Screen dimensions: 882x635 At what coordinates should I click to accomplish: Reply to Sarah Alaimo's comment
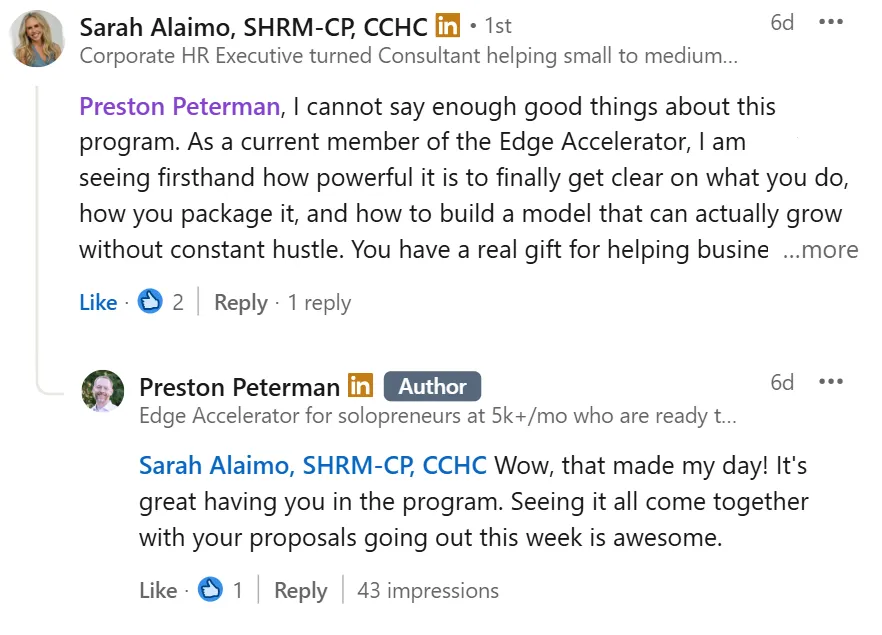[240, 302]
